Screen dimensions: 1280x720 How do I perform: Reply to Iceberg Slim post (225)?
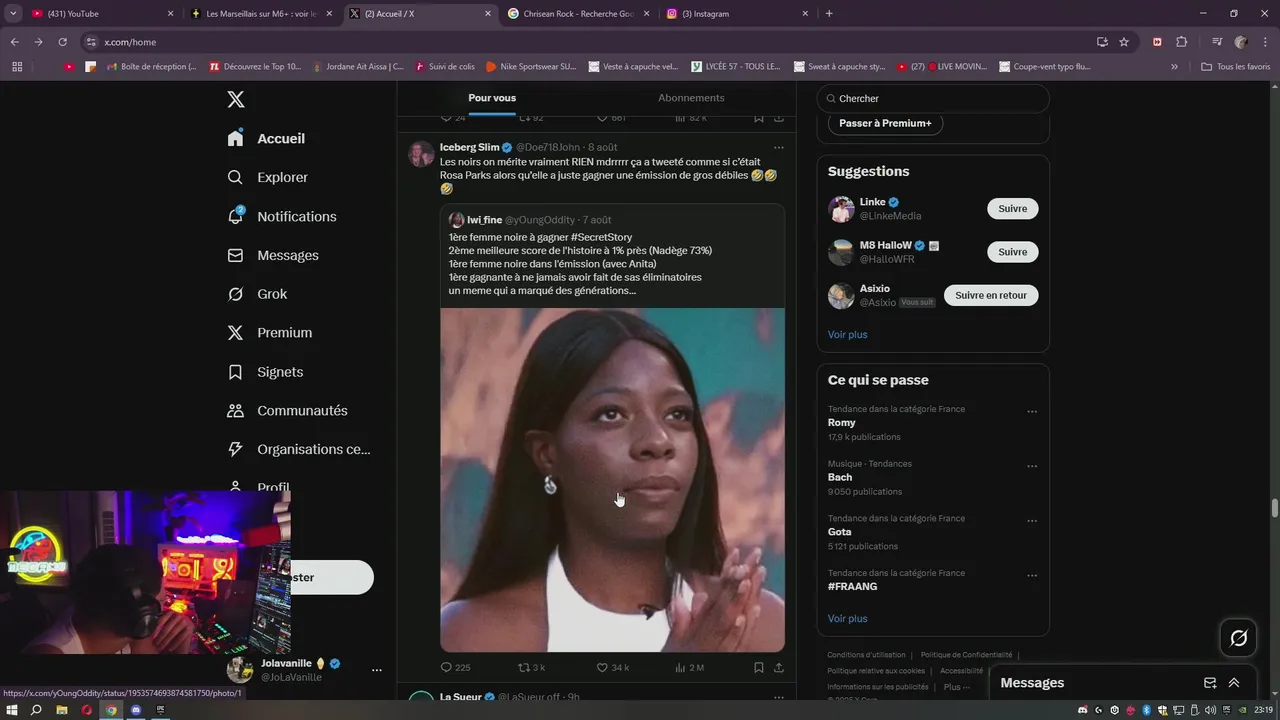click(455, 667)
